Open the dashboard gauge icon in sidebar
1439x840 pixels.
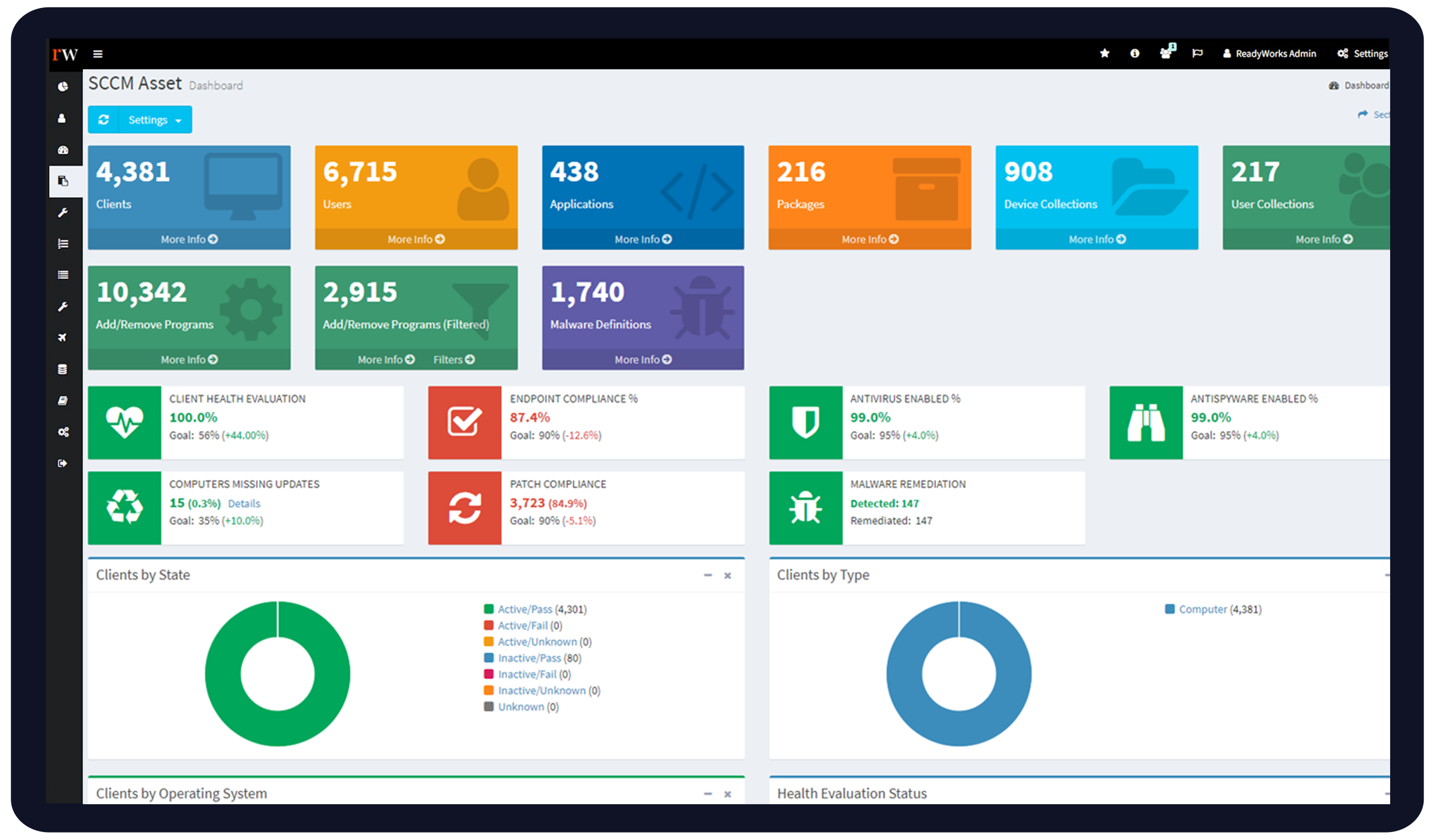point(63,150)
